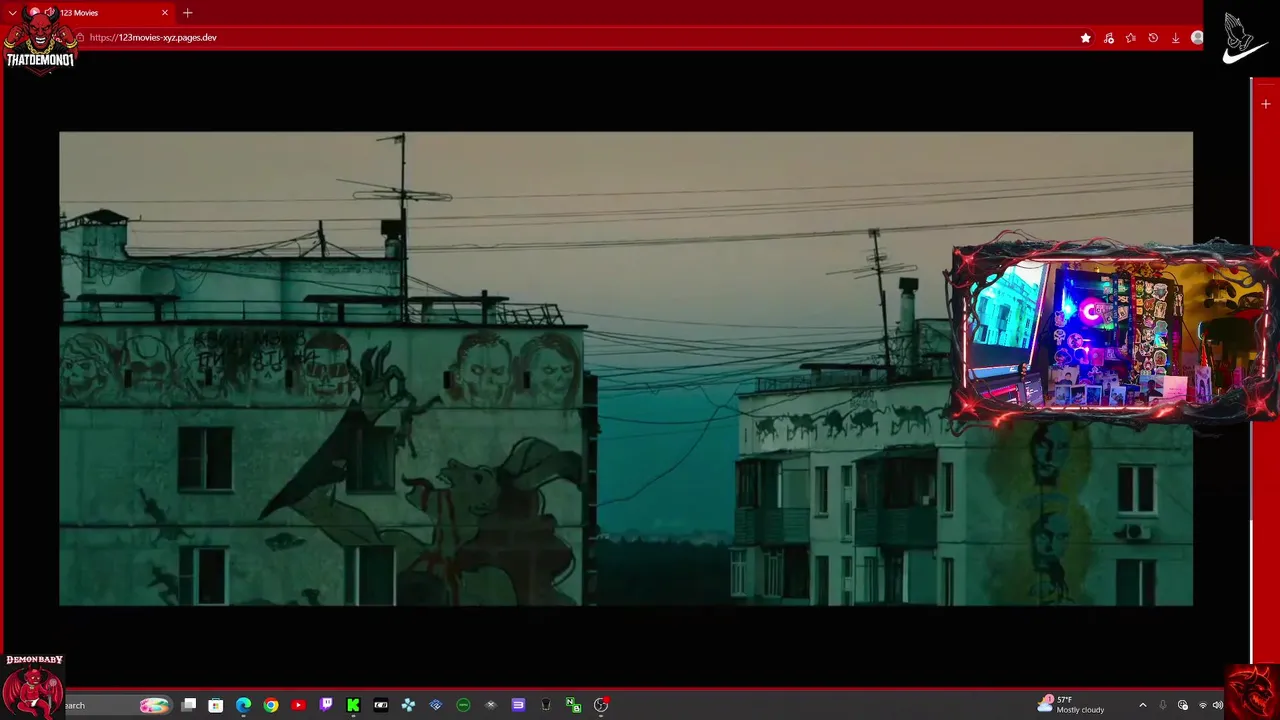1280x720 pixels.
Task: Open the weather widget showing 57°F
Action: (1071, 705)
